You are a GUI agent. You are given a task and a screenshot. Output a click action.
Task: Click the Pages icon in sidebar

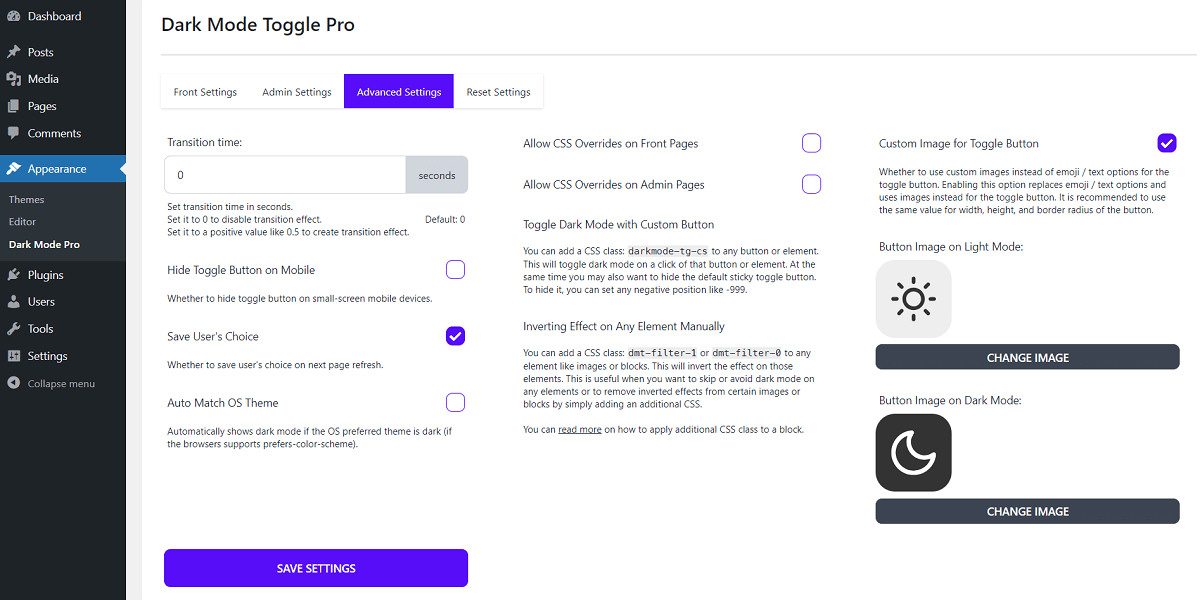[14, 106]
